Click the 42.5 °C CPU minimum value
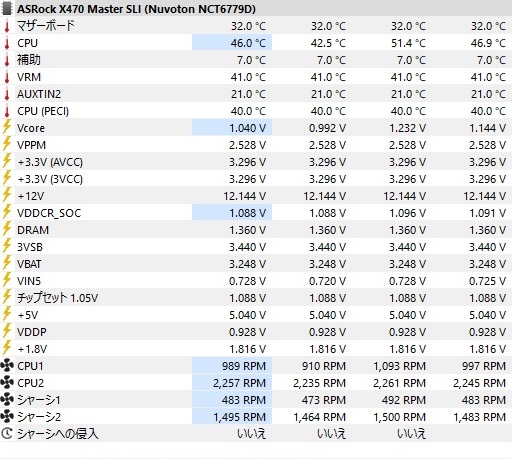Screen dimensions: 512x459 pos(328,43)
